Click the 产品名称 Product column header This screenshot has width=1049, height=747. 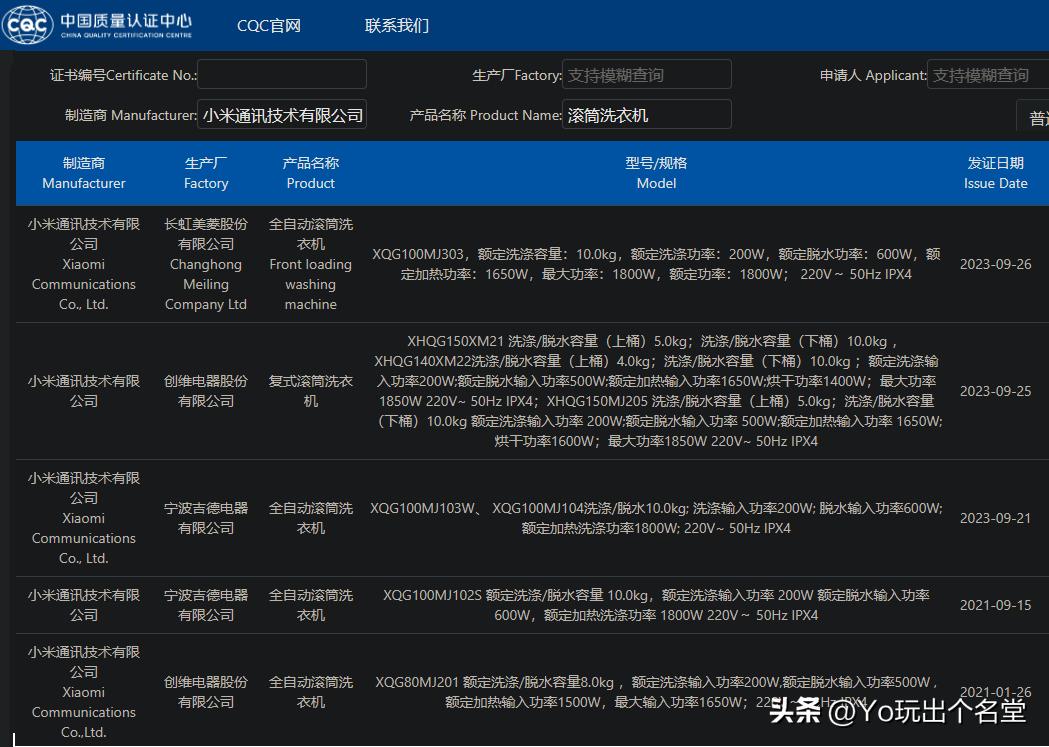click(310, 173)
